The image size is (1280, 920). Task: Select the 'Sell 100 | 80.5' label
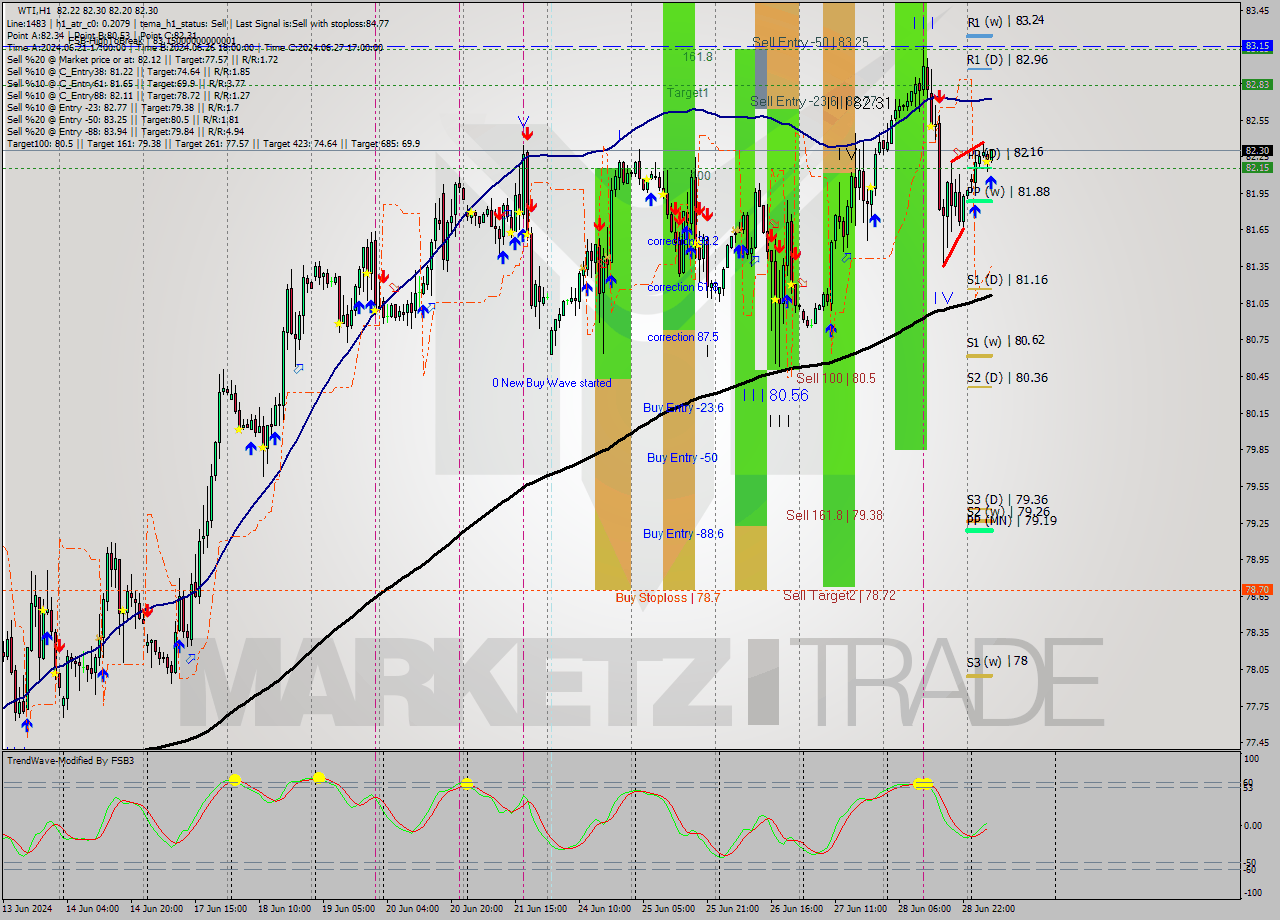pos(836,379)
